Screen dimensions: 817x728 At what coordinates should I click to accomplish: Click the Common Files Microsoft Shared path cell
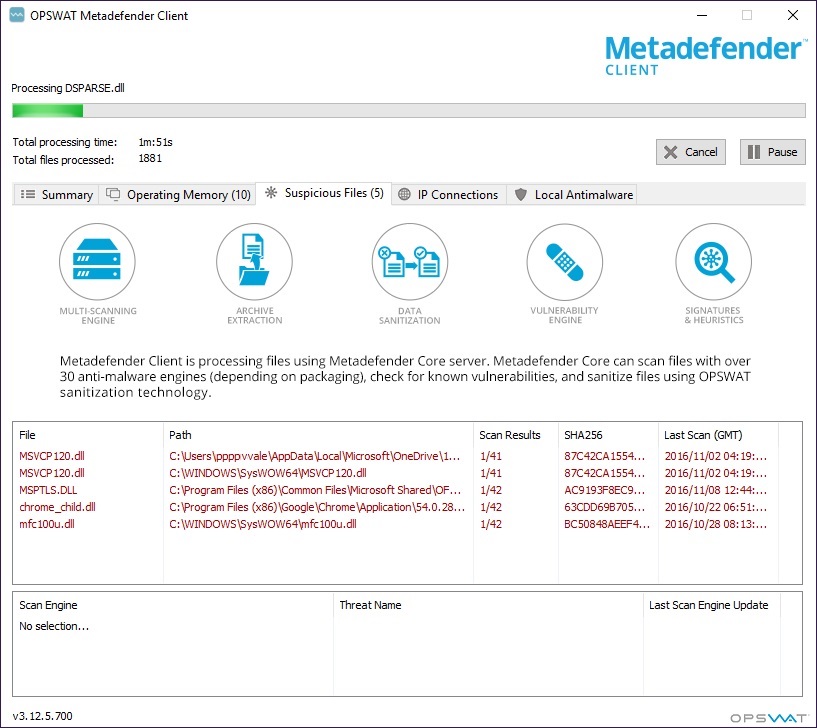(315, 490)
